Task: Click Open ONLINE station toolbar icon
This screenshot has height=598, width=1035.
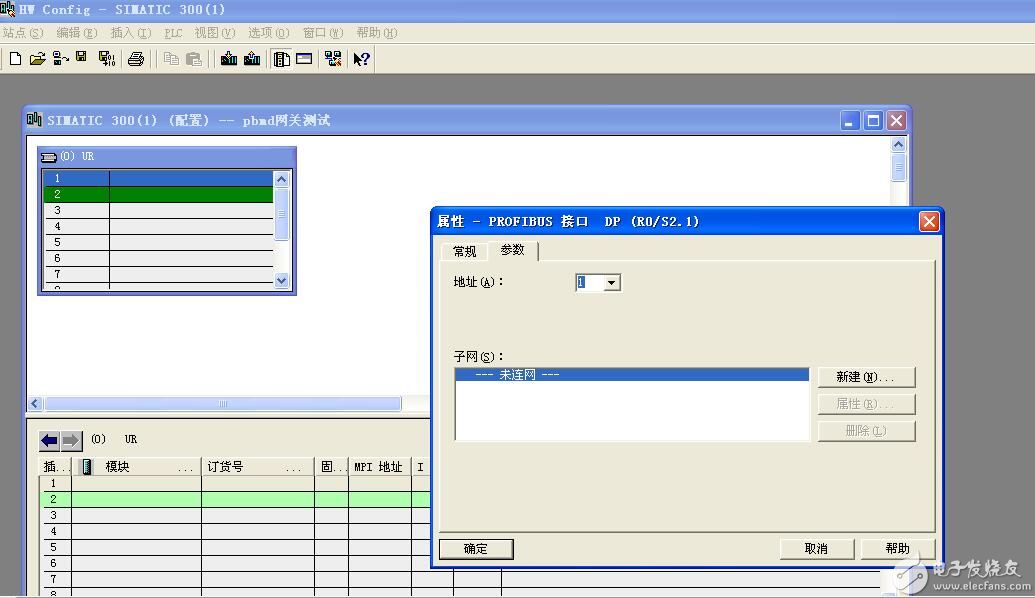Action: pos(60,59)
